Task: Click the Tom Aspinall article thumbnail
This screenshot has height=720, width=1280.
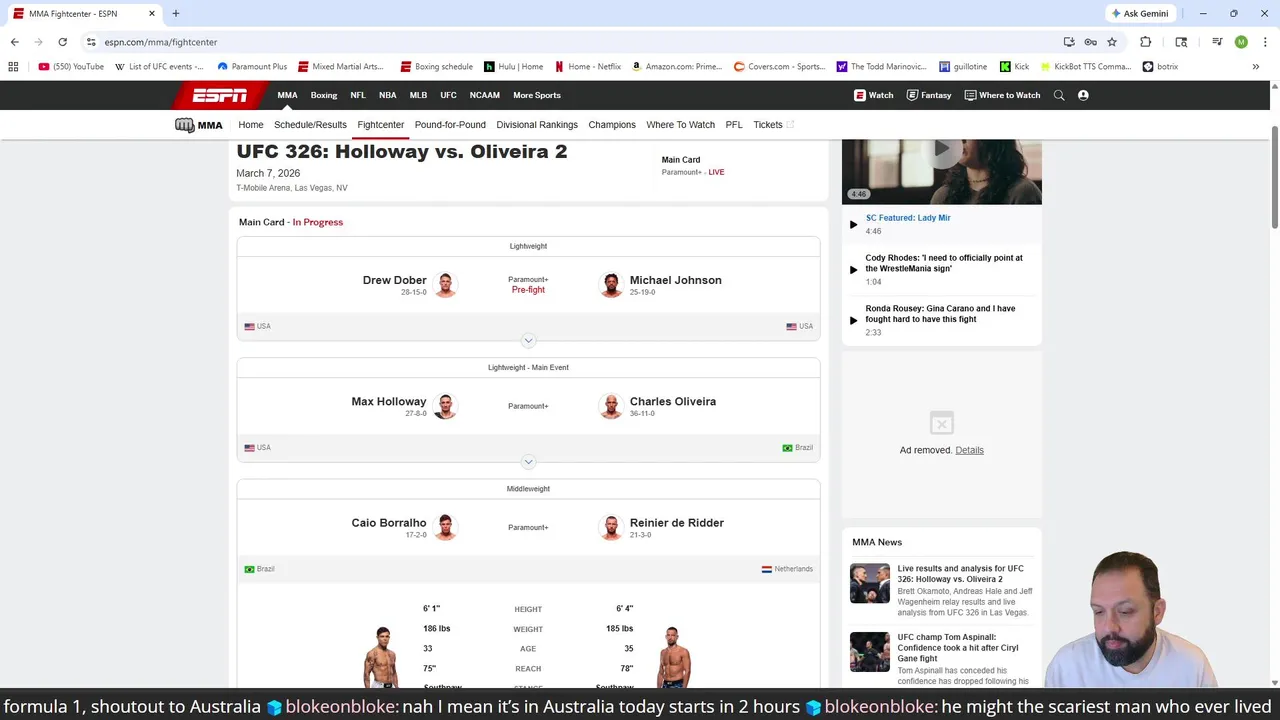Action: coord(870,652)
